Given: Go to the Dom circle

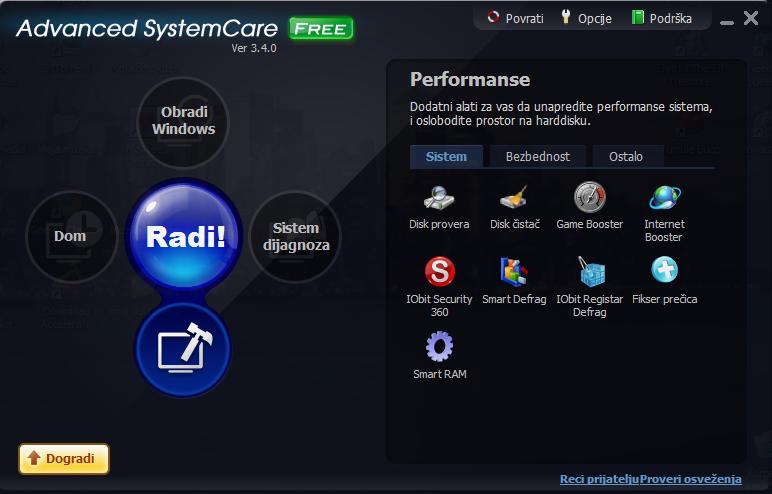Looking at the screenshot, I should [x=71, y=236].
